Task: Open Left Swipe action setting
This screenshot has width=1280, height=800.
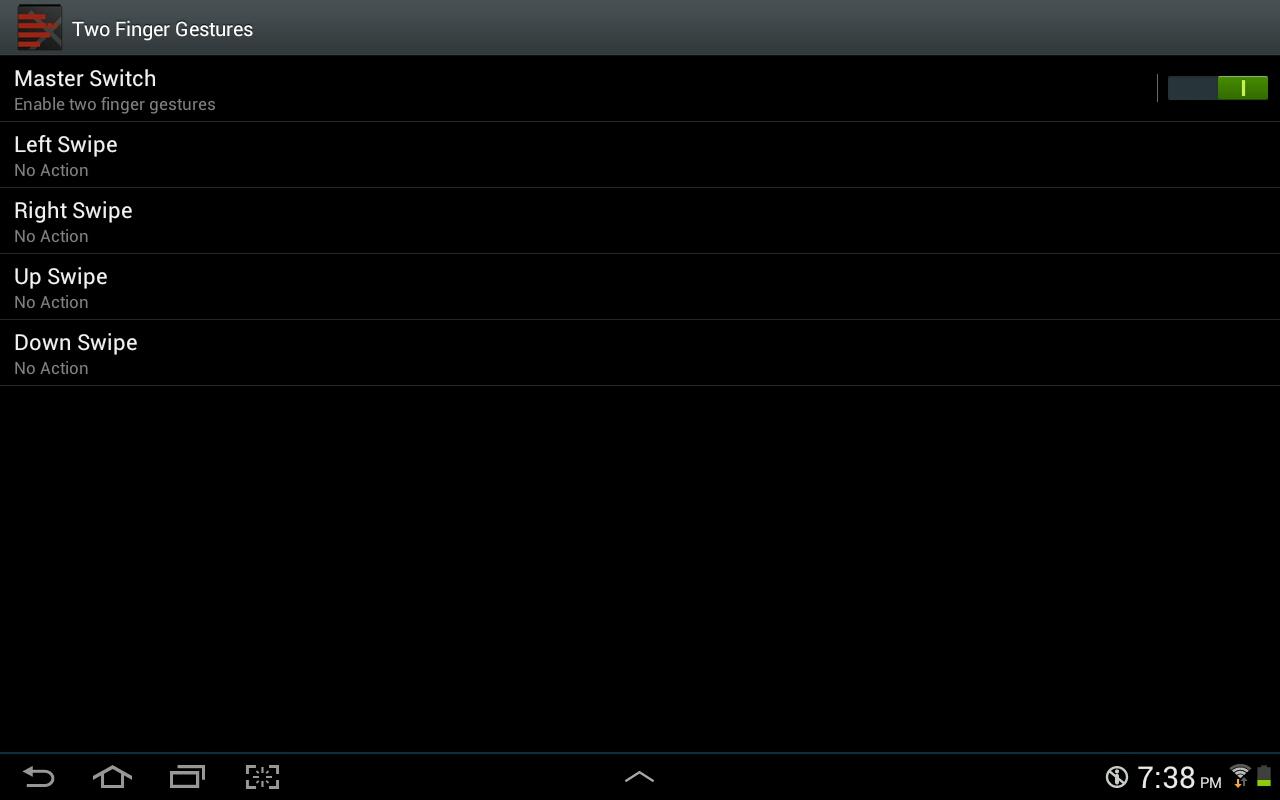Action: 640,155
